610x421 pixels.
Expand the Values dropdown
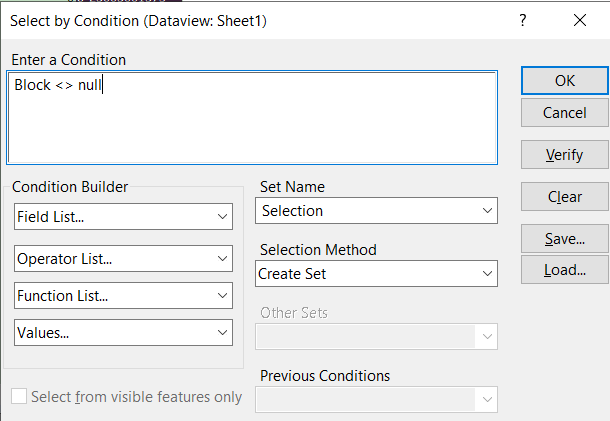(x=124, y=333)
